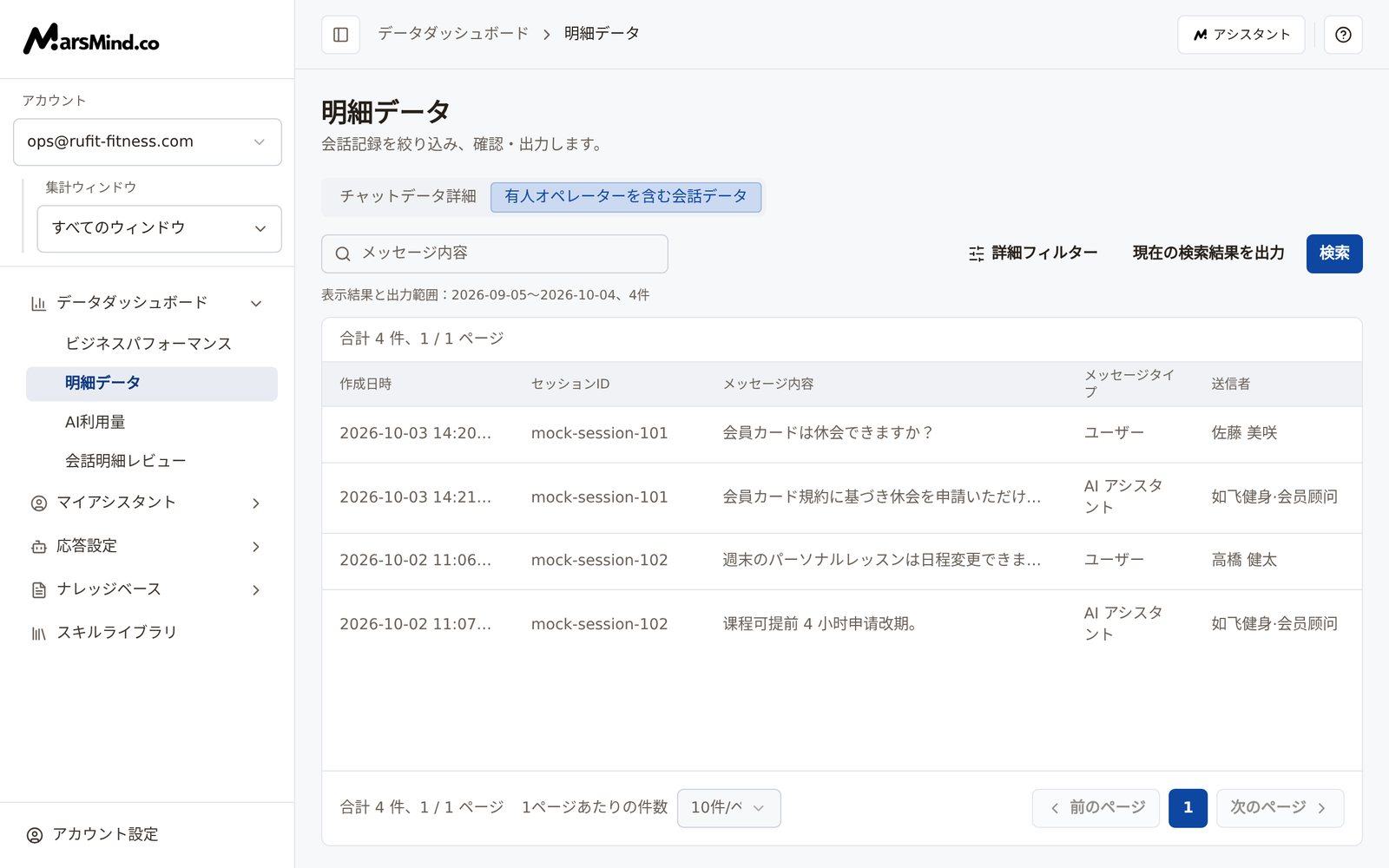Viewport: 1389px width, 868px height.
Task: Select 有人オペレーターを含む会話データ tab
Action: pyautogui.click(x=626, y=197)
